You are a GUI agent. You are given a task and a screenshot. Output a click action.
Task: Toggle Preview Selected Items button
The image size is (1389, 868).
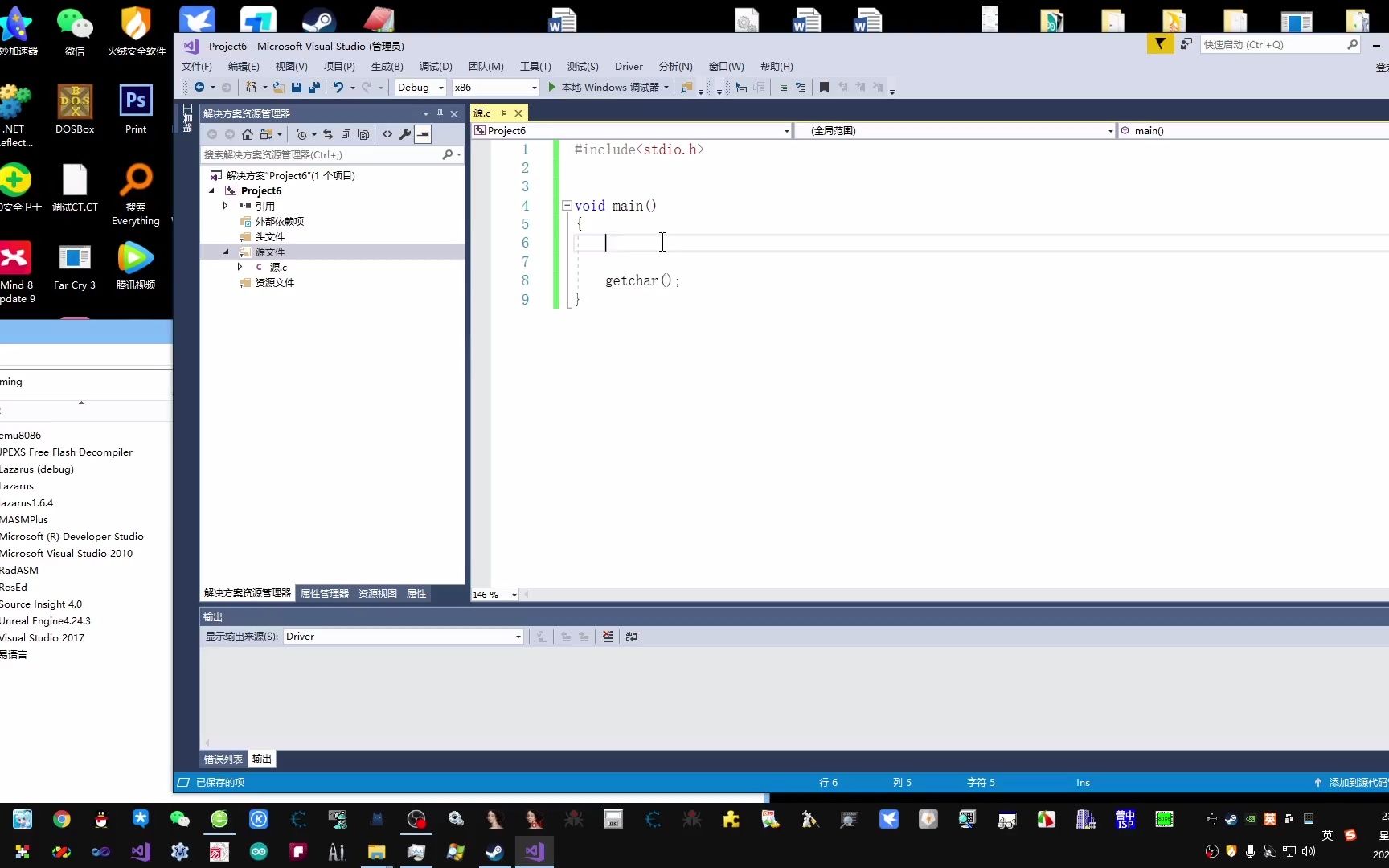[423, 134]
